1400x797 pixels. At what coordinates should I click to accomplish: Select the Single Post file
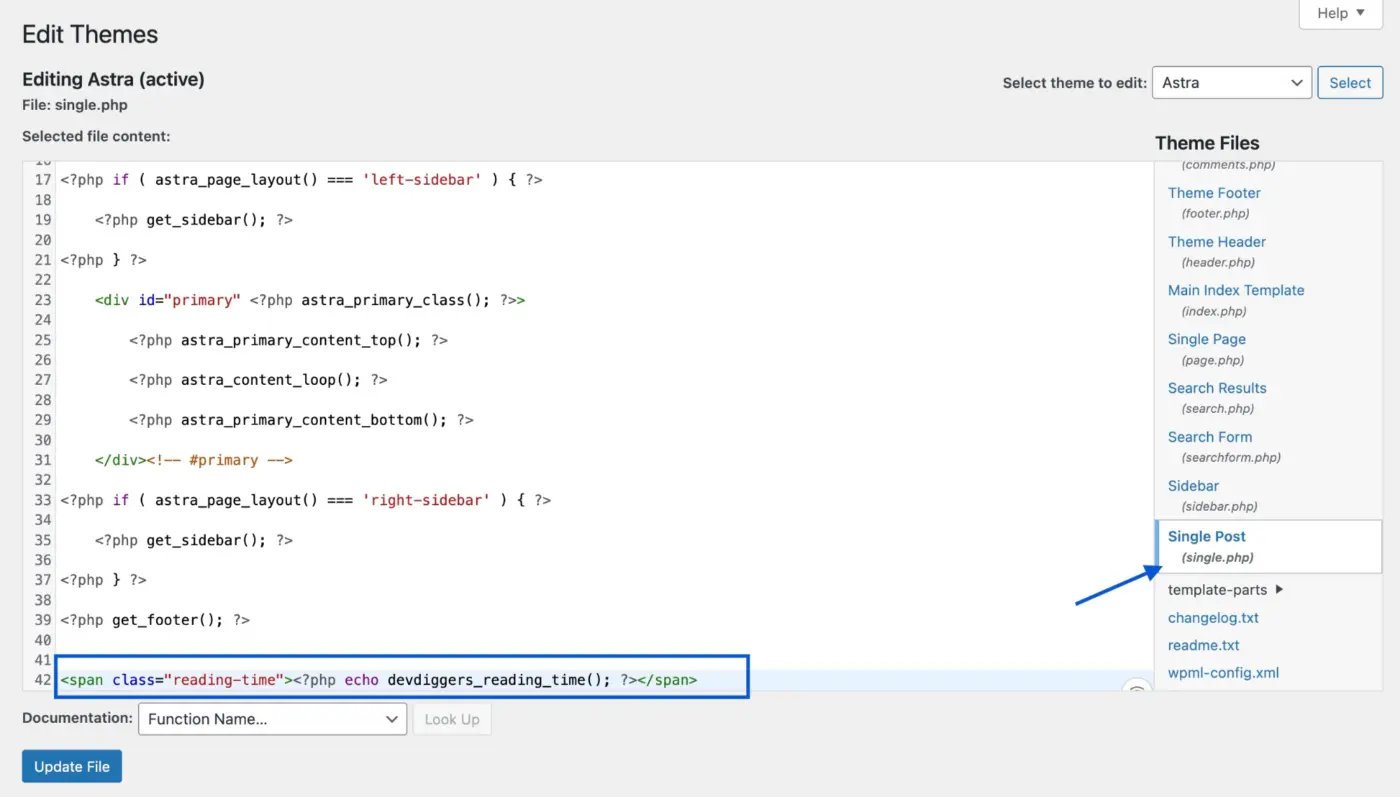[x=1268, y=546]
